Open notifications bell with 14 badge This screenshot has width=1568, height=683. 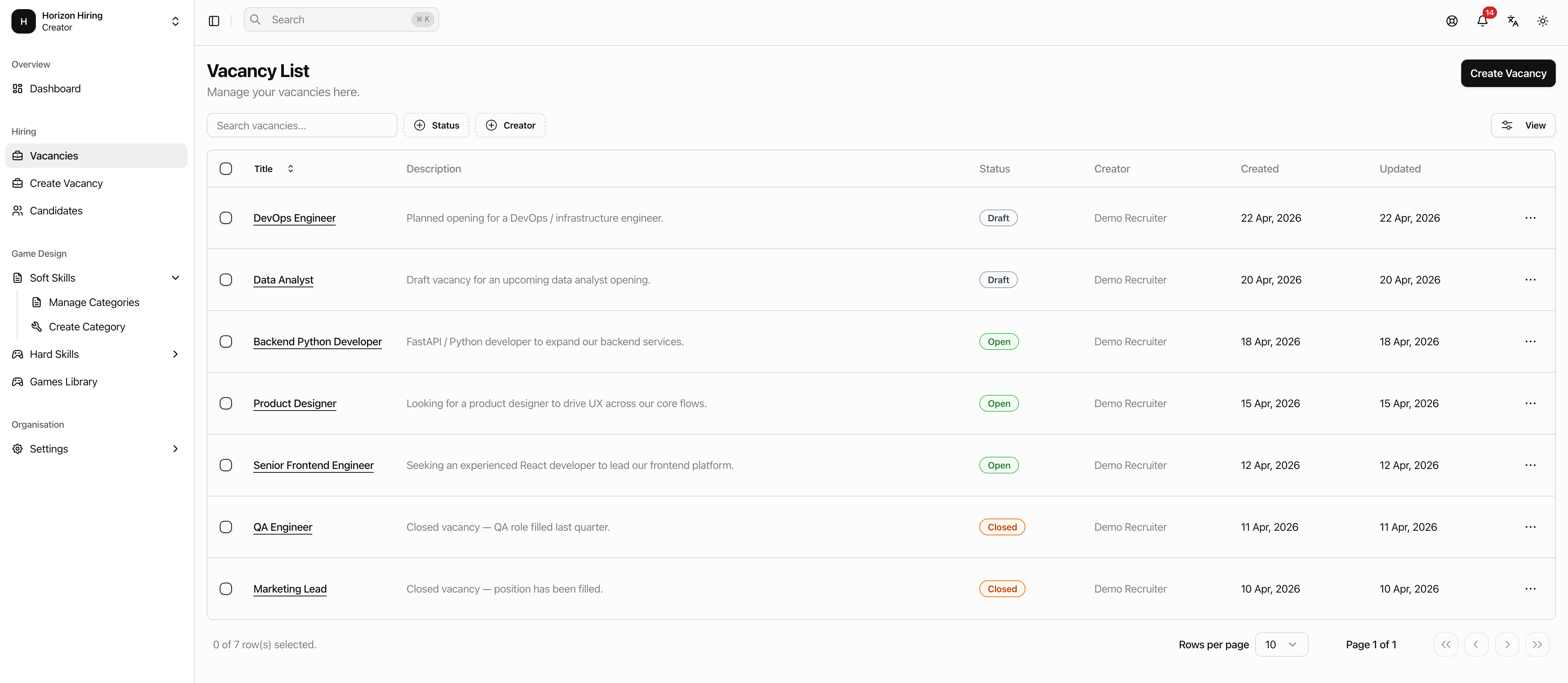pyautogui.click(x=1483, y=21)
